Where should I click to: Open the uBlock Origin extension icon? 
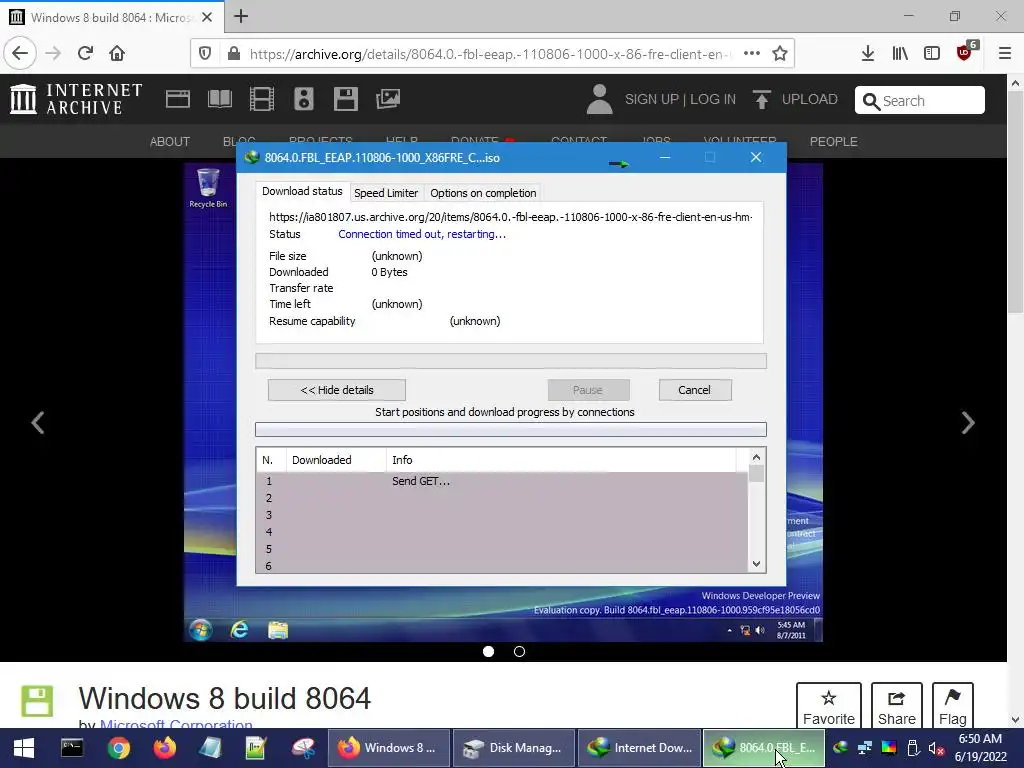965,52
